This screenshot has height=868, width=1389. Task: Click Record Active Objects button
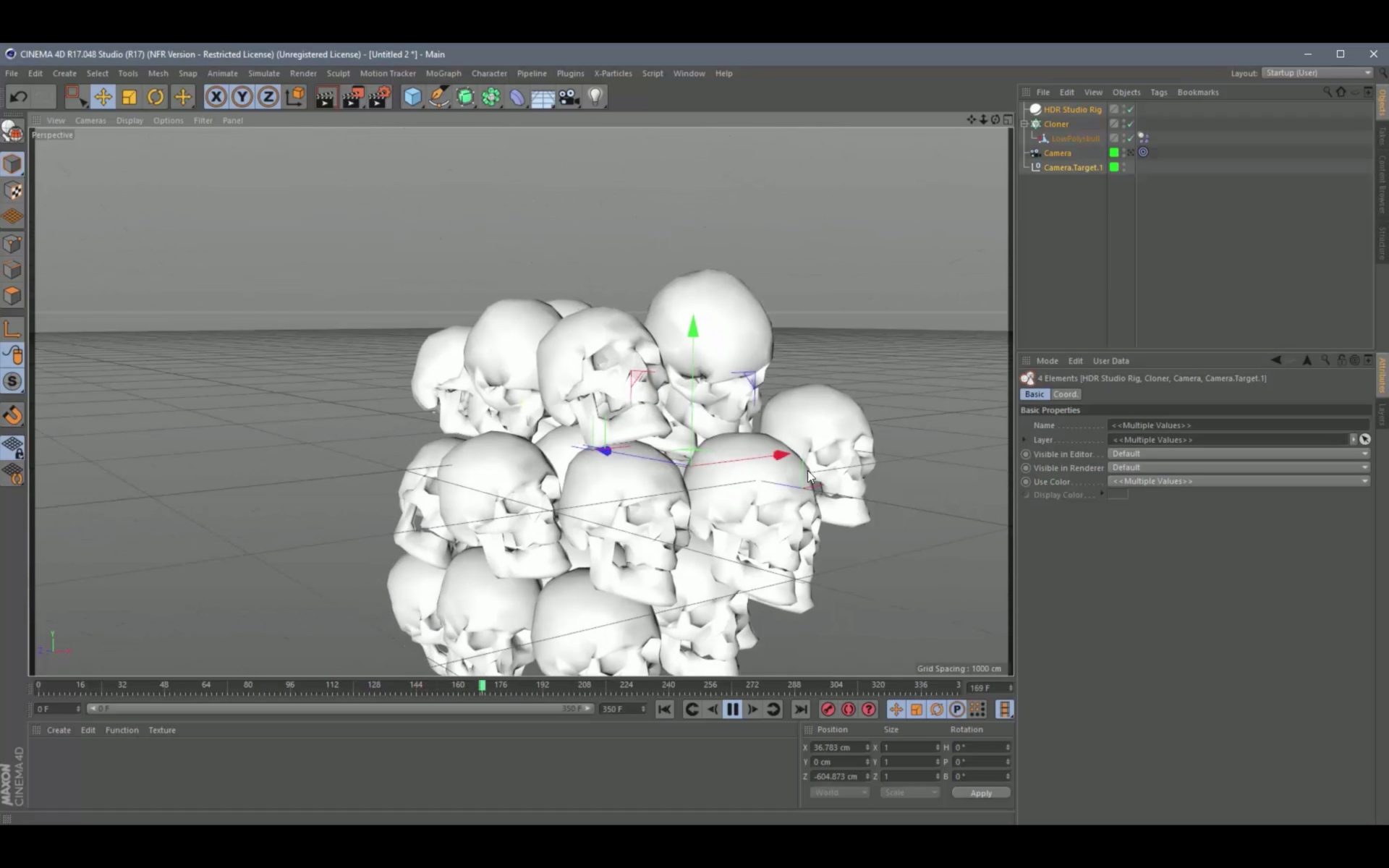828,710
